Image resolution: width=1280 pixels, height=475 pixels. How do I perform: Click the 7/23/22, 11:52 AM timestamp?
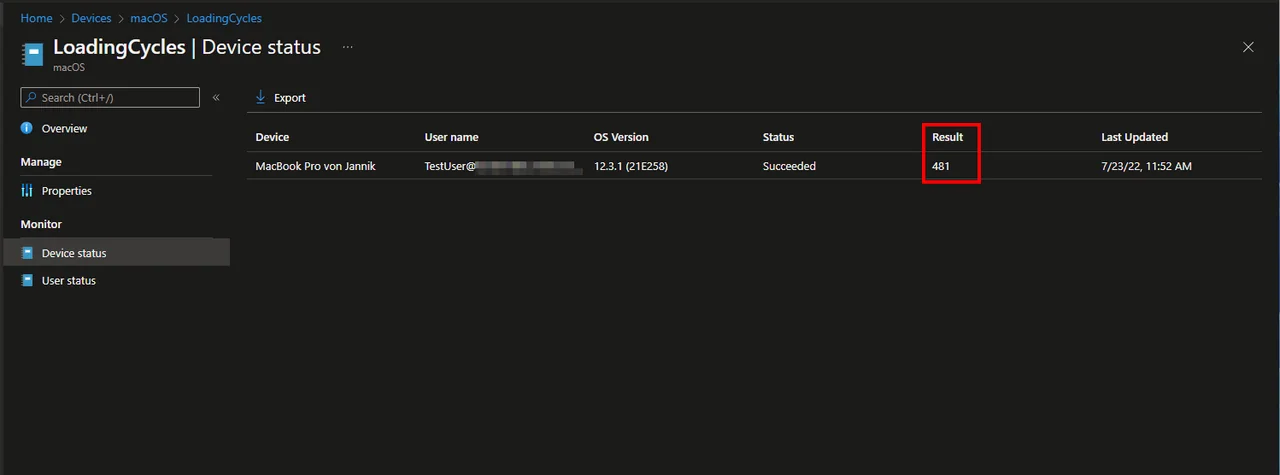tap(1146, 166)
